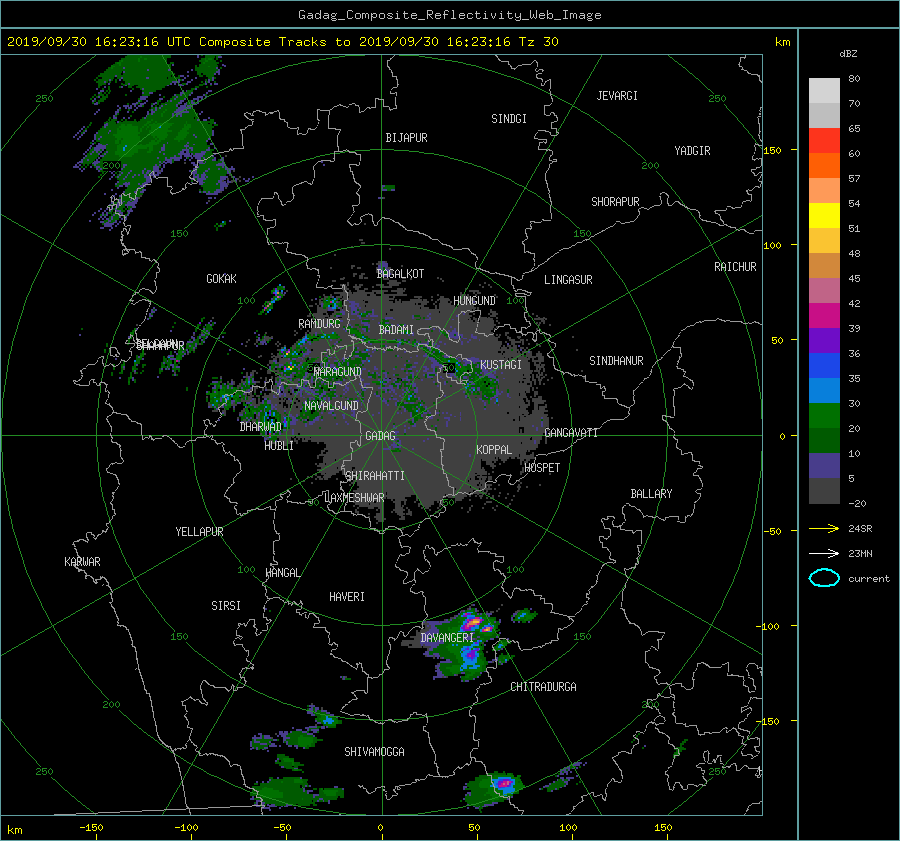Click the SINDGI city label
Image resolution: width=900 pixels, height=841 pixels.
(509, 119)
